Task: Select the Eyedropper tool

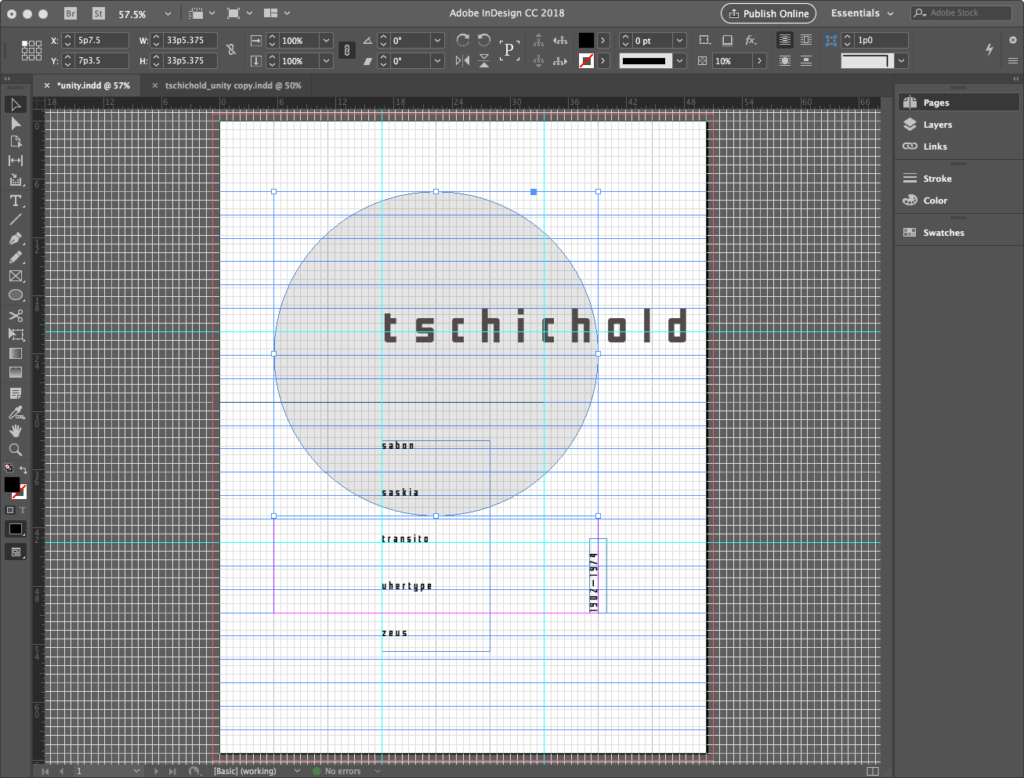Action: [16, 411]
